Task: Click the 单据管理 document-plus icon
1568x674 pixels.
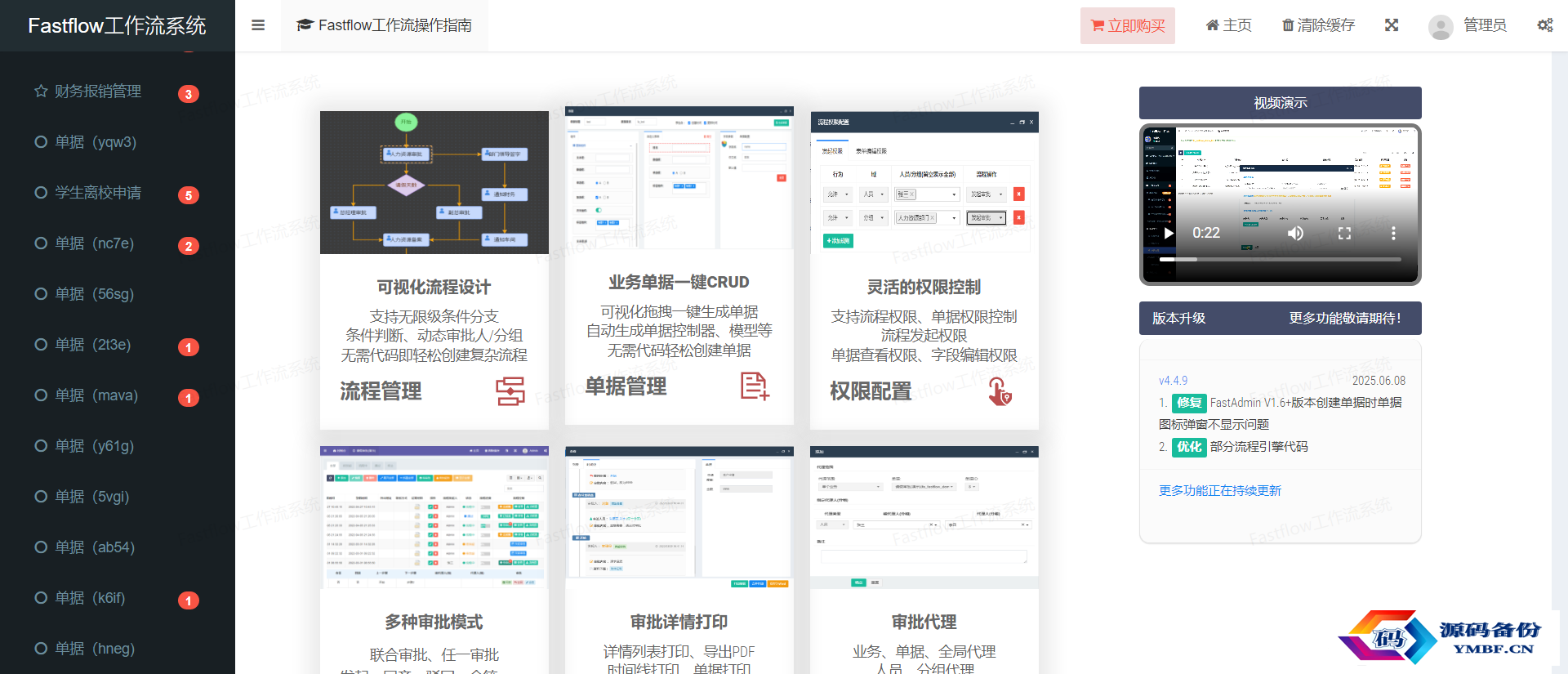Action: click(x=755, y=386)
